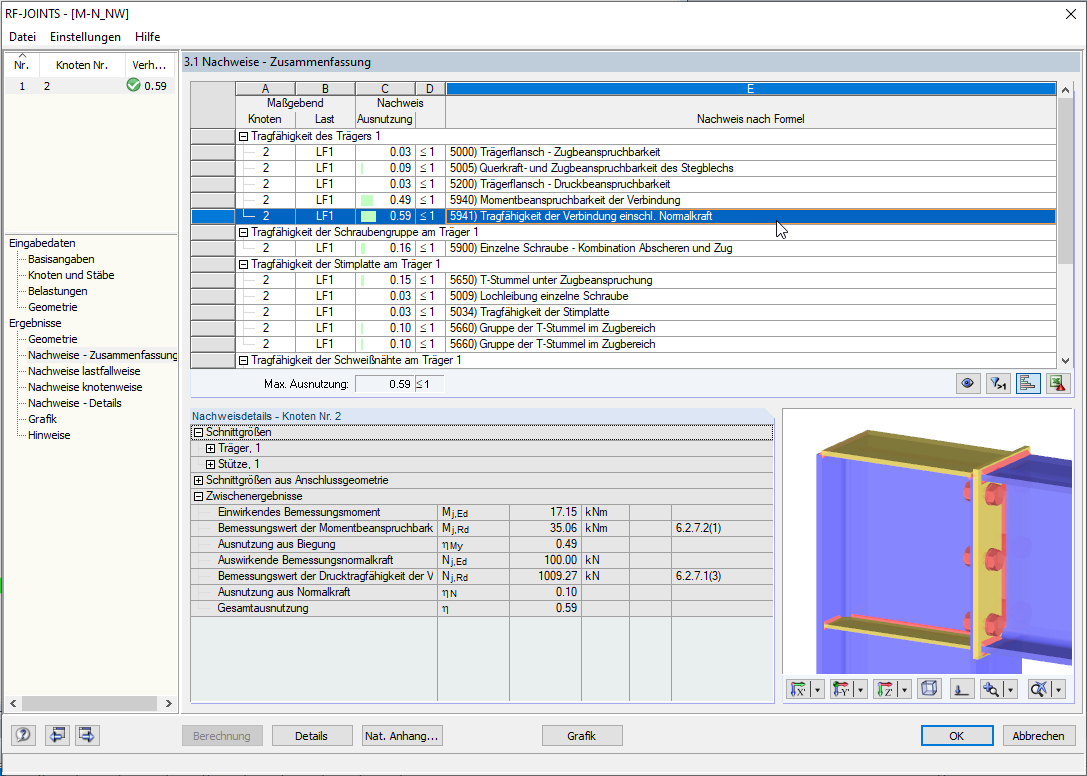
Task: Click the magnifier with cross icon
Action: (x=1039, y=689)
